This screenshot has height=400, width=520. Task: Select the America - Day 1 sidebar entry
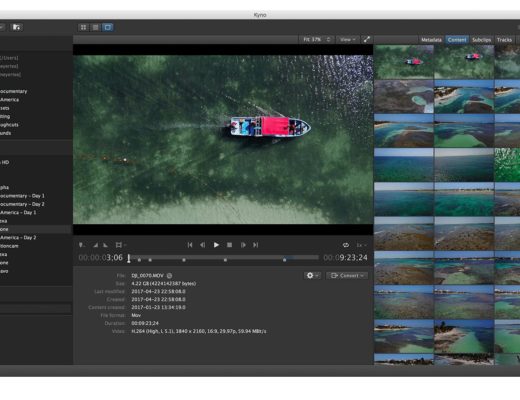point(18,212)
